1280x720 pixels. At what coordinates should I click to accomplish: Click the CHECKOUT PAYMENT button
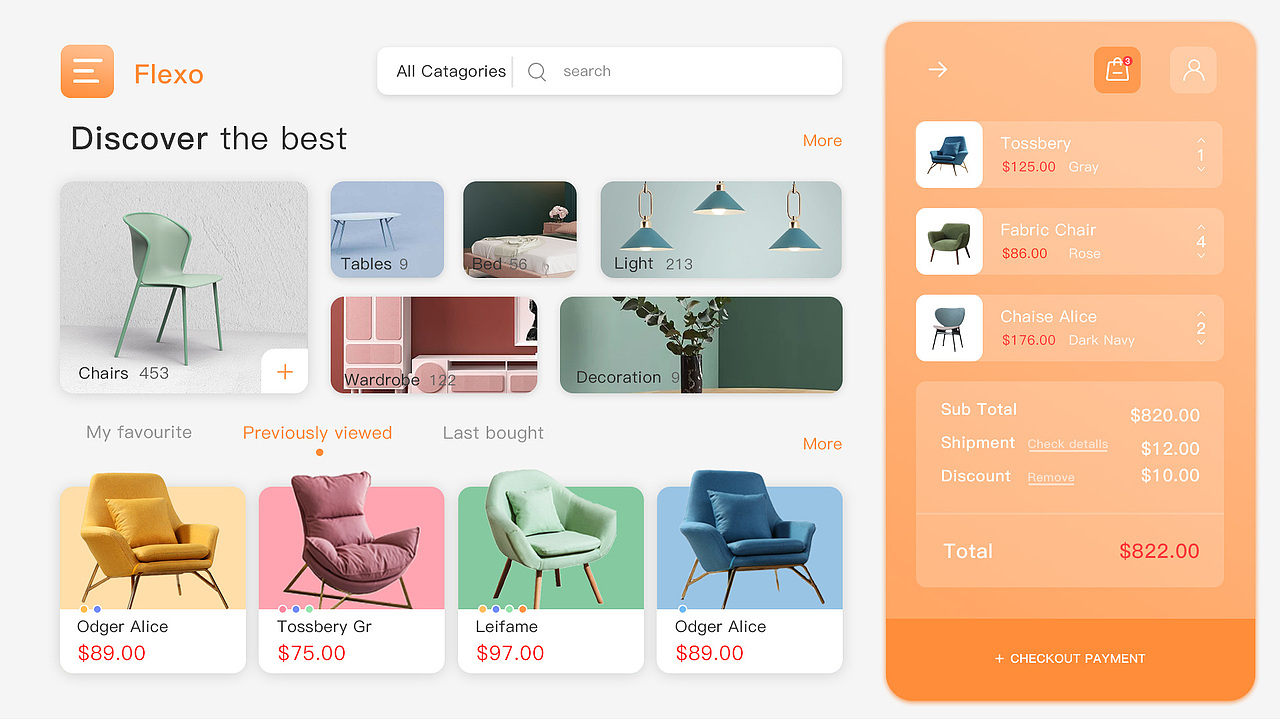tap(1070, 659)
